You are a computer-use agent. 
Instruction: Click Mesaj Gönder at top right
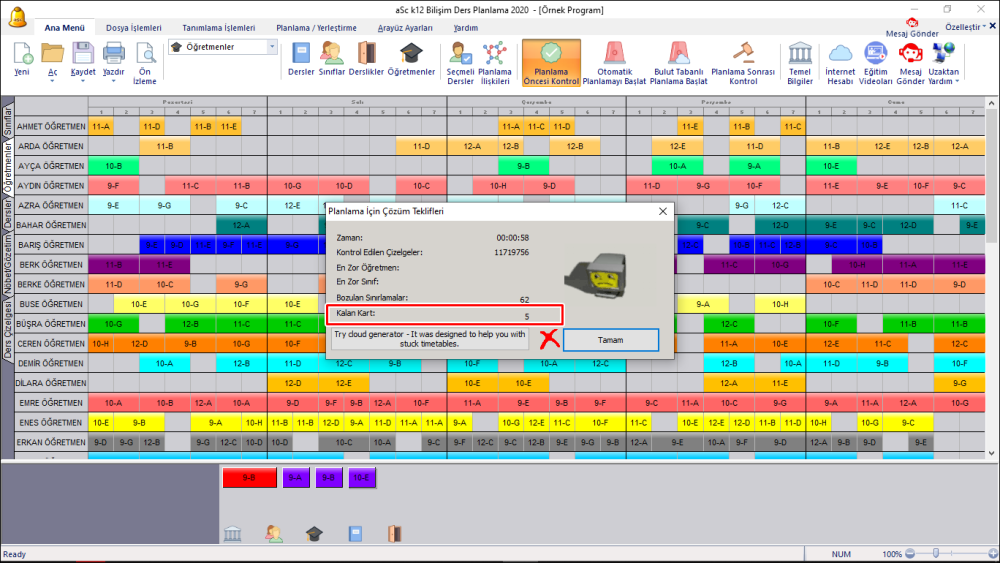[912, 29]
